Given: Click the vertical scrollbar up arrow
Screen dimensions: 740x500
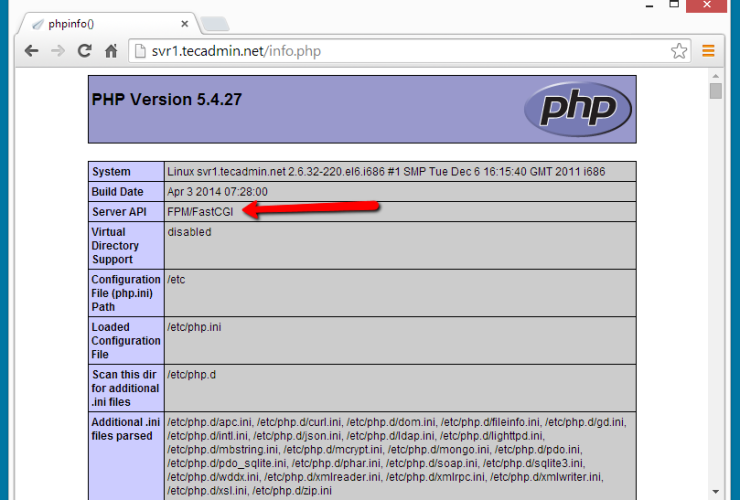Looking at the screenshot, I should [x=715, y=76].
